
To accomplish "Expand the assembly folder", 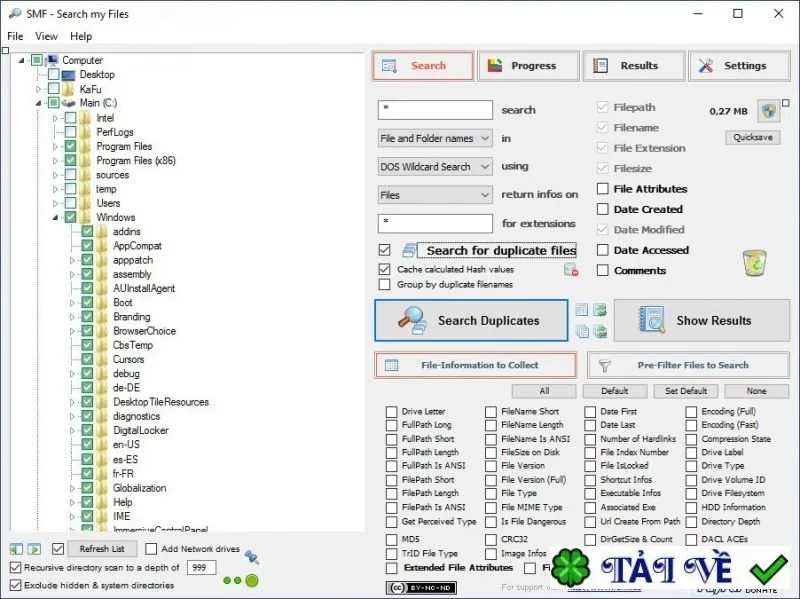I will (x=72, y=274).
